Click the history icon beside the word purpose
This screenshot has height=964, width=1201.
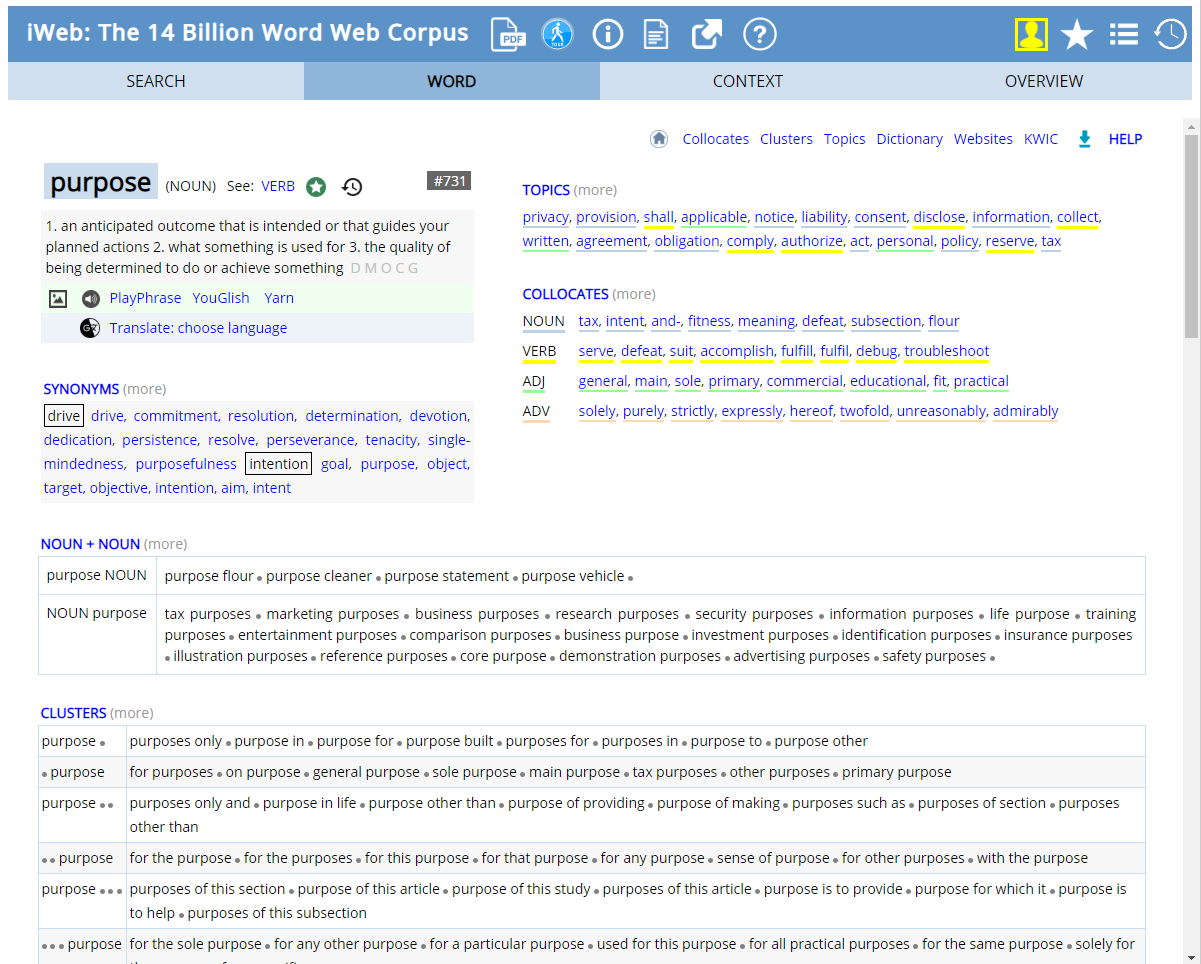tap(352, 186)
